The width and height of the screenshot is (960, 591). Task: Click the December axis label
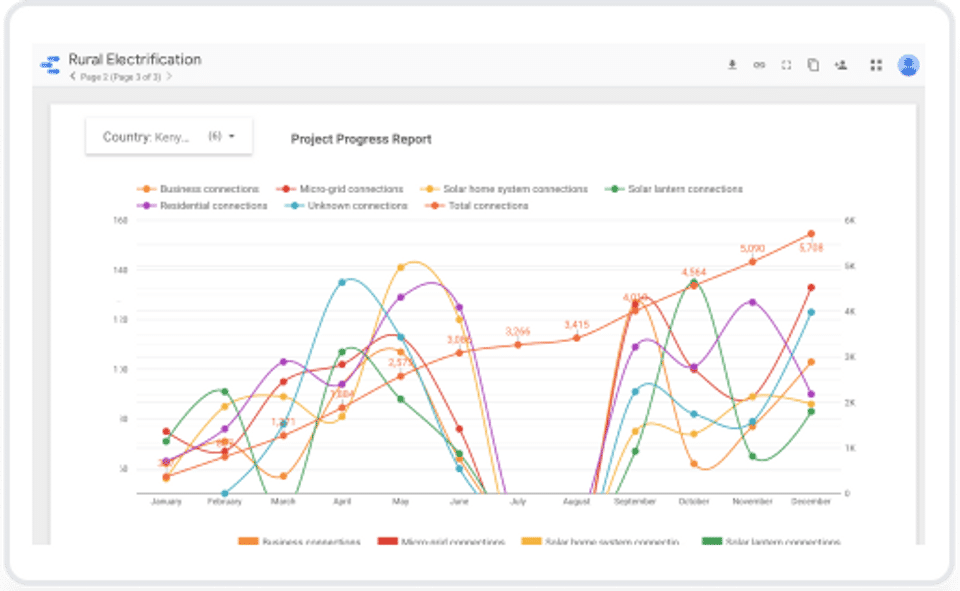tap(811, 502)
